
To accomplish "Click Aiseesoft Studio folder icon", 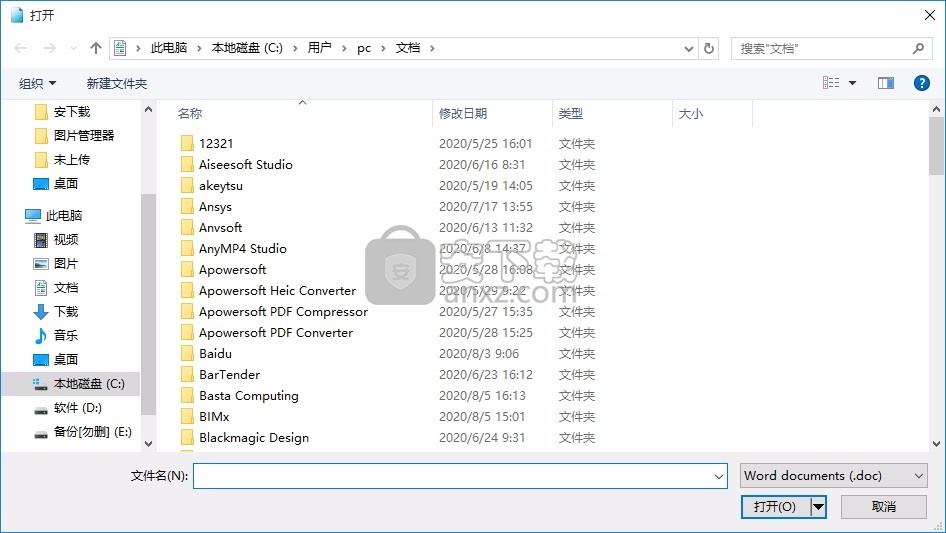I will (x=188, y=164).
